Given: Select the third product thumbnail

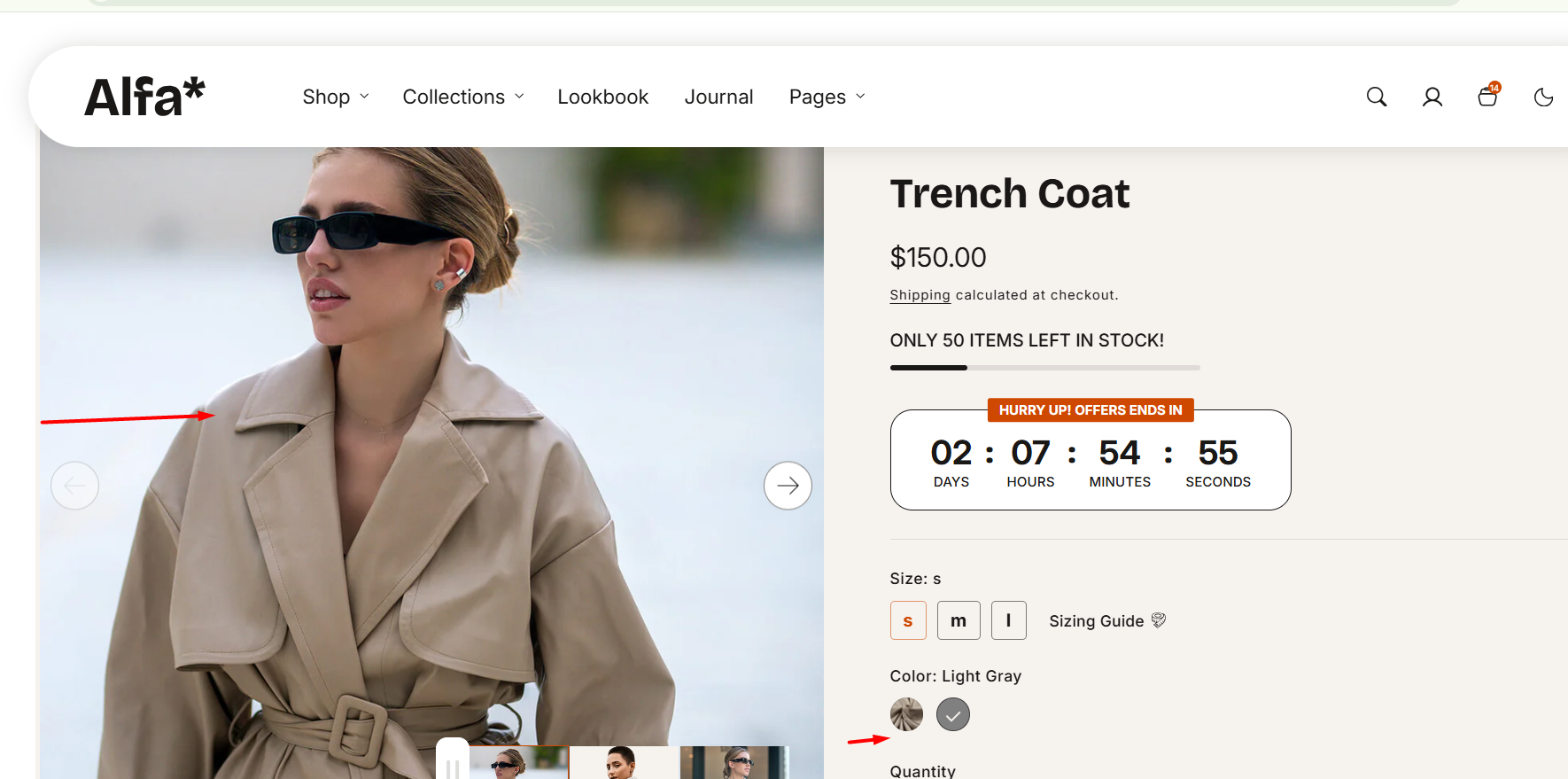Looking at the screenshot, I should coord(734,763).
